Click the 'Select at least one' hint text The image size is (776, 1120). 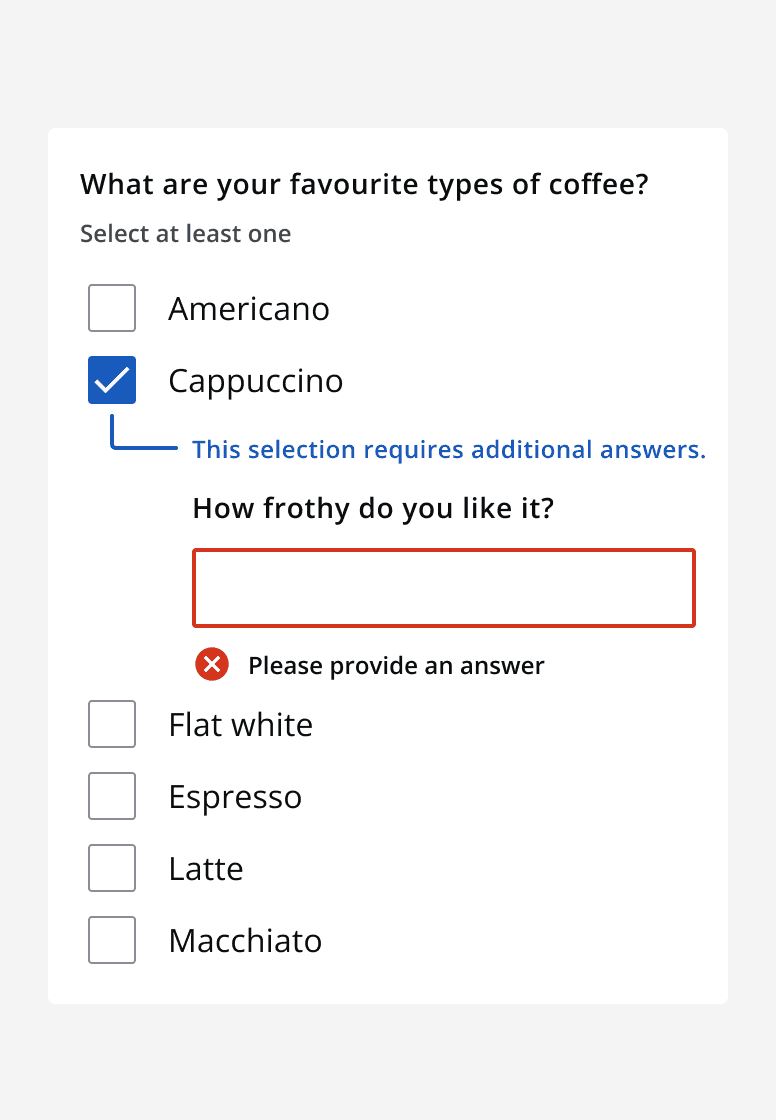click(185, 233)
